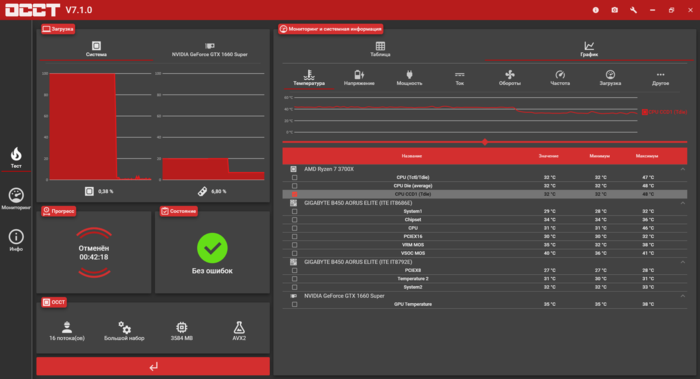Click the screenshot camera icon in title bar
The image size is (700, 379).
(615, 10)
